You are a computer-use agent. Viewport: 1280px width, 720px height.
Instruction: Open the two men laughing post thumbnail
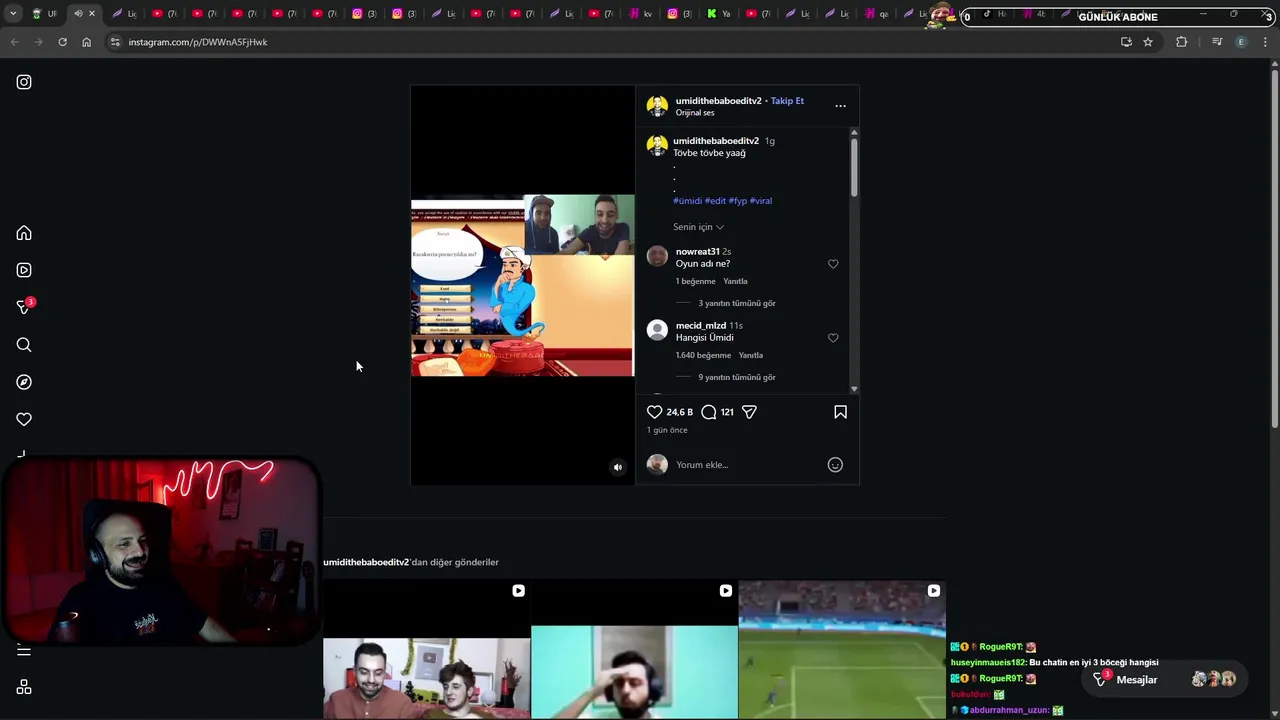427,649
